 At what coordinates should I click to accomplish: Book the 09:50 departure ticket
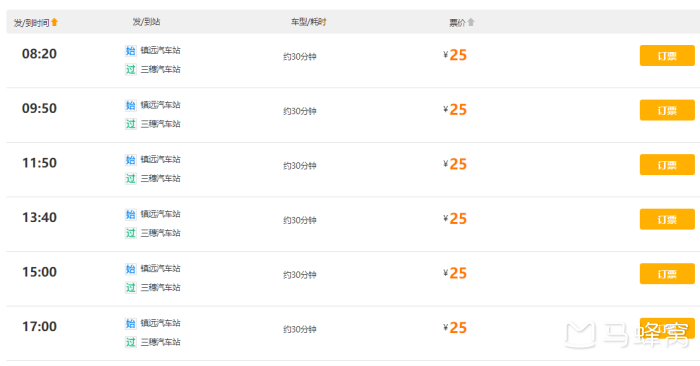click(x=667, y=110)
